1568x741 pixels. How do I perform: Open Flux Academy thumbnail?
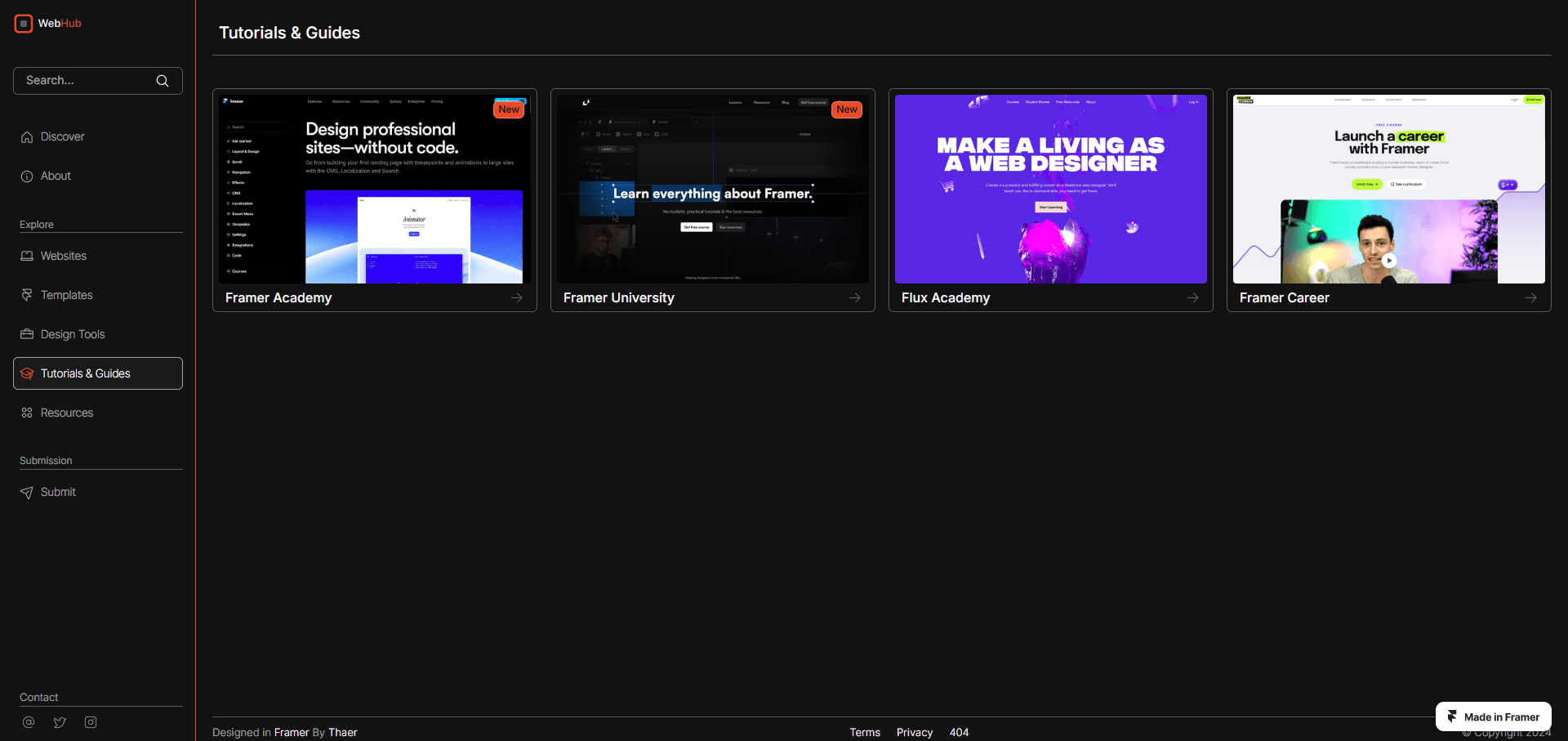click(x=1051, y=190)
